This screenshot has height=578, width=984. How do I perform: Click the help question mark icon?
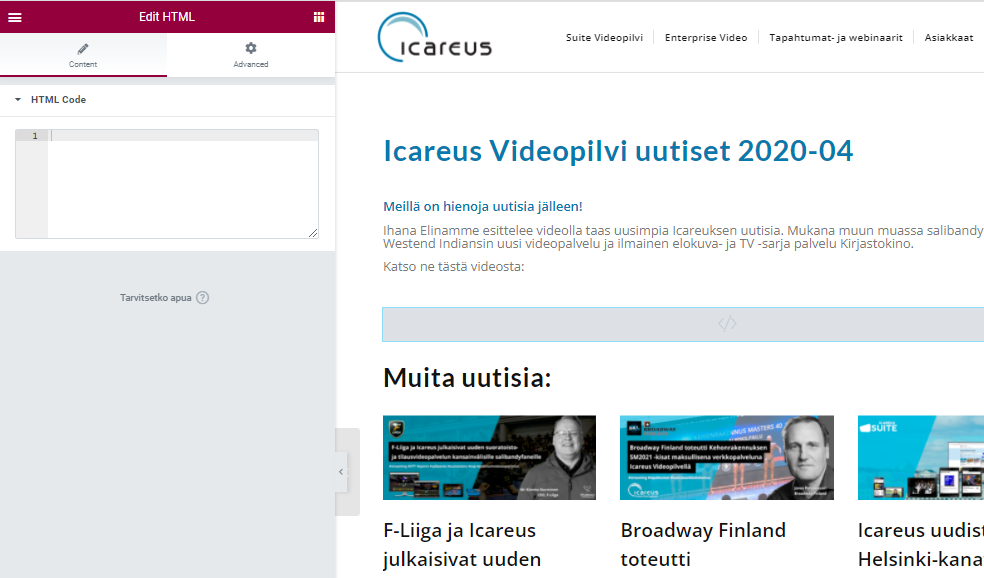click(203, 298)
